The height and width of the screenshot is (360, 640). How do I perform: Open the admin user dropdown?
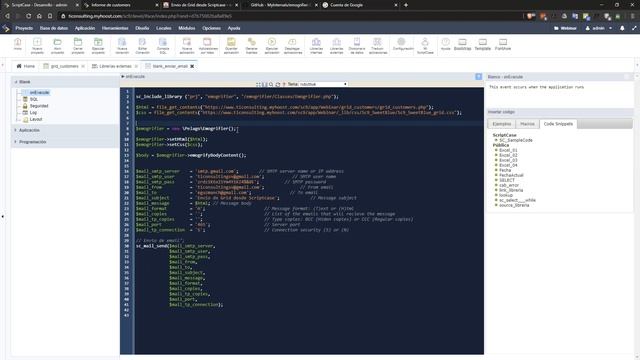tap(598, 28)
